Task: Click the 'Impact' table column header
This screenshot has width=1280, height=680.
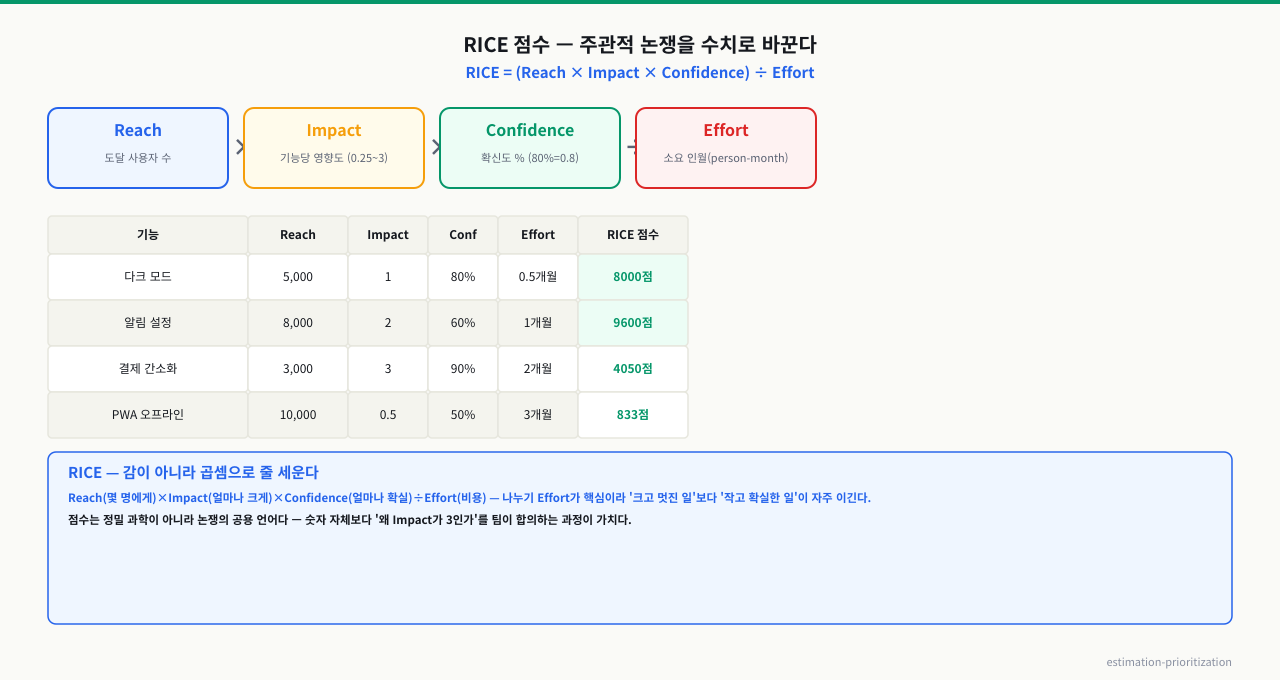Action: [x=388, y=235]
